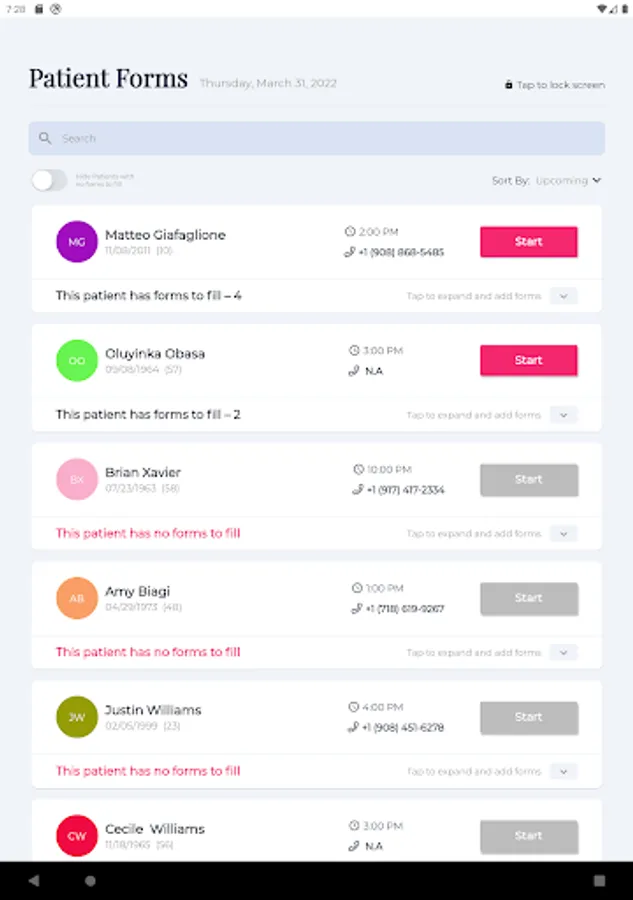The height and width of the screenshot is (900, 633).
Task: Tap Android home navigation button
Action: point(90,880)
